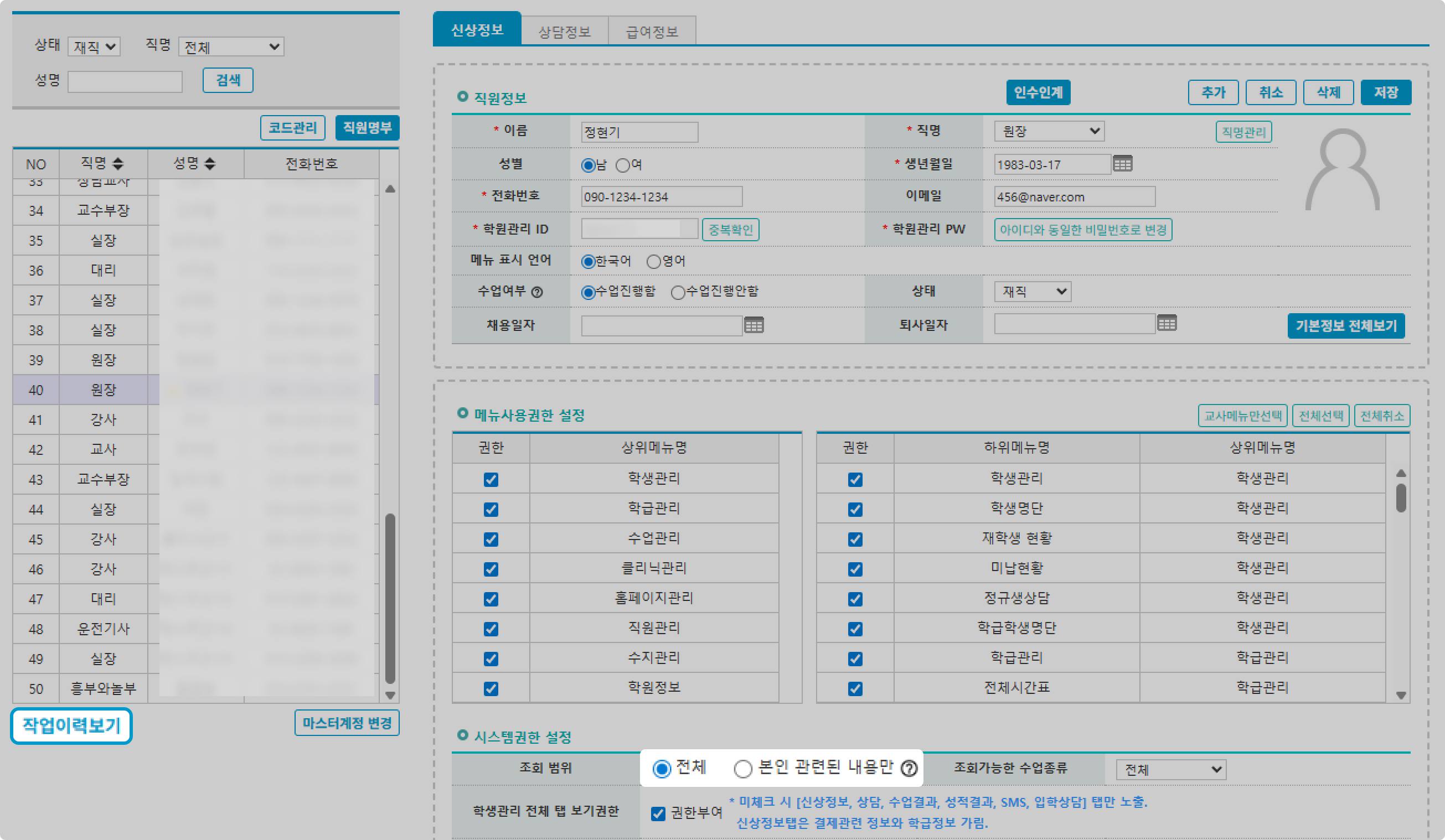Click staff list scrollbar down arrow
Viewport: 1445px width, 840px height.
click(390, 695)
